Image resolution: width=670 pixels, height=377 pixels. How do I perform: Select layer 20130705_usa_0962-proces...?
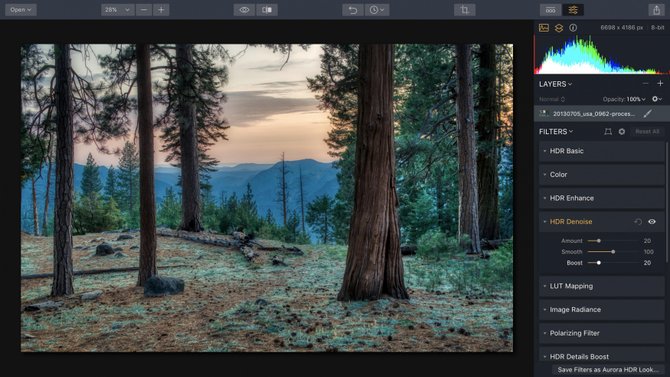[x=602, y=114]
